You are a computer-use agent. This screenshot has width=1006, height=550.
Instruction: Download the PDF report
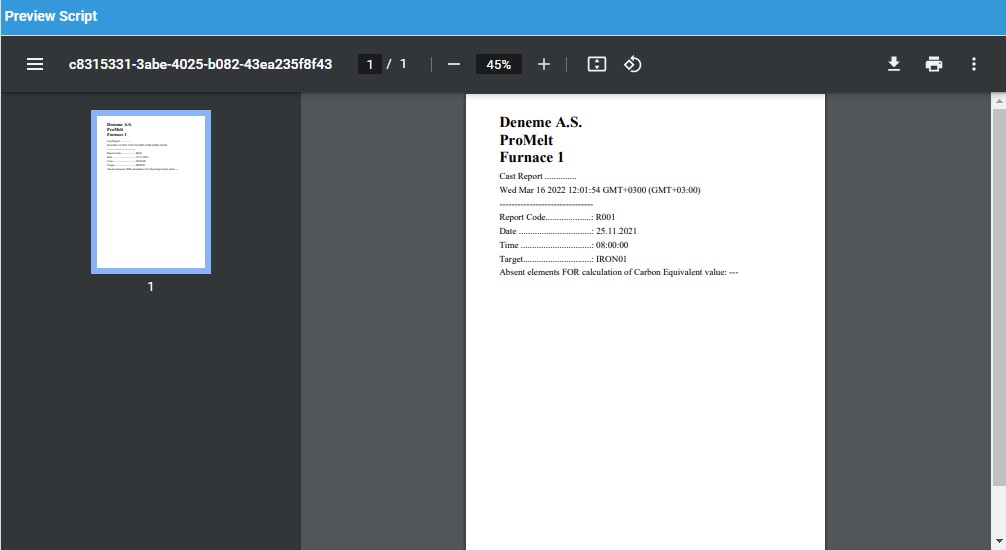pos(894,64)
